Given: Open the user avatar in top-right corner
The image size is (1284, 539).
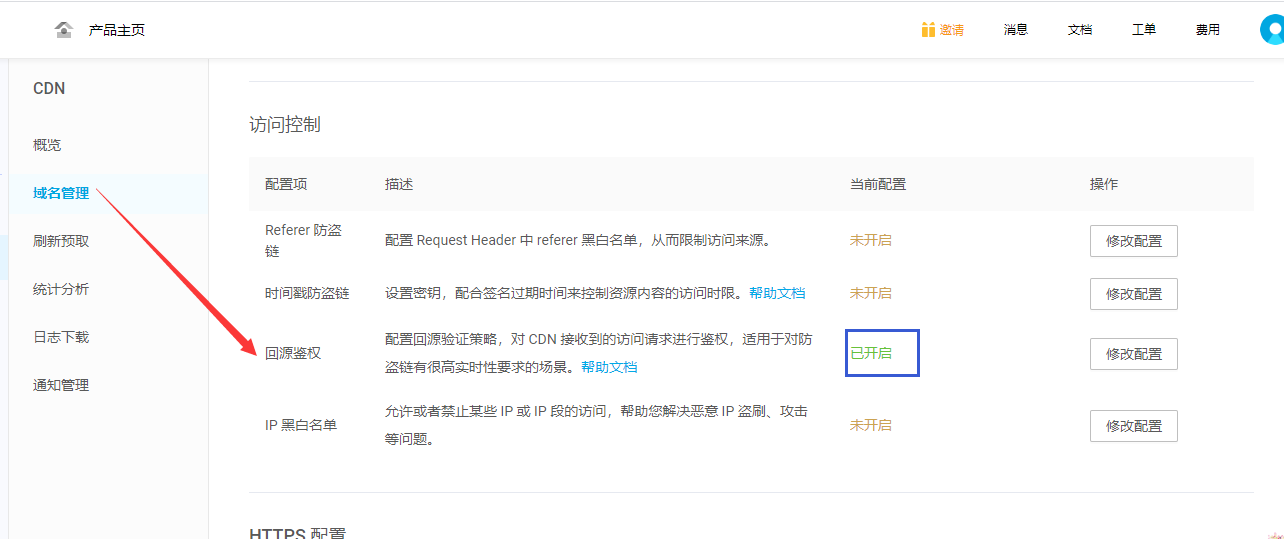Looking at the screenshot, I should point(1272,30).
